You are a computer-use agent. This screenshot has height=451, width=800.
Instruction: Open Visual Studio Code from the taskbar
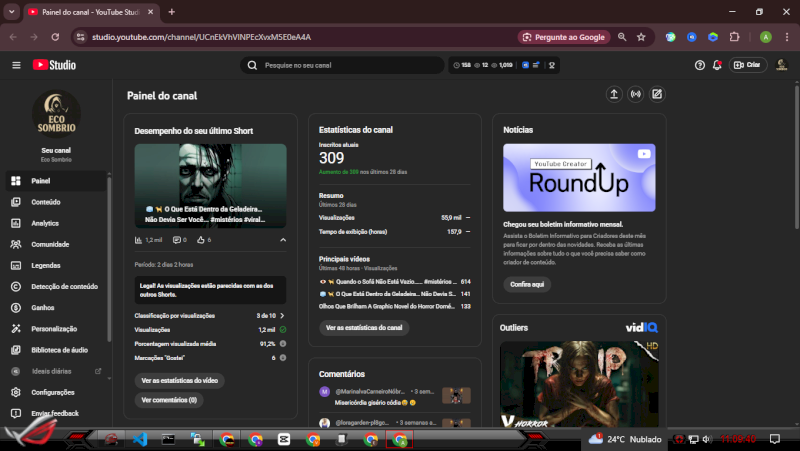(140, 439)
